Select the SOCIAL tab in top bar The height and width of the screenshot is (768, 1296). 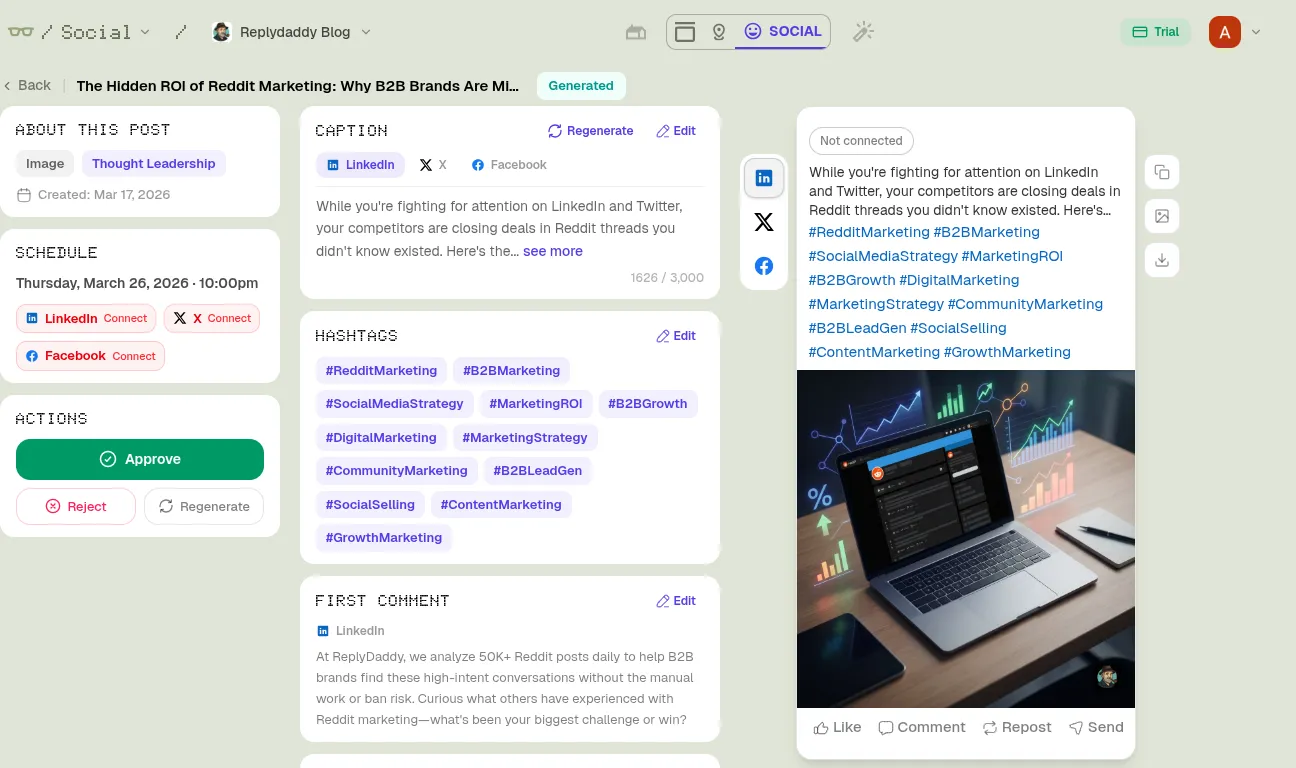click(783, 32)
